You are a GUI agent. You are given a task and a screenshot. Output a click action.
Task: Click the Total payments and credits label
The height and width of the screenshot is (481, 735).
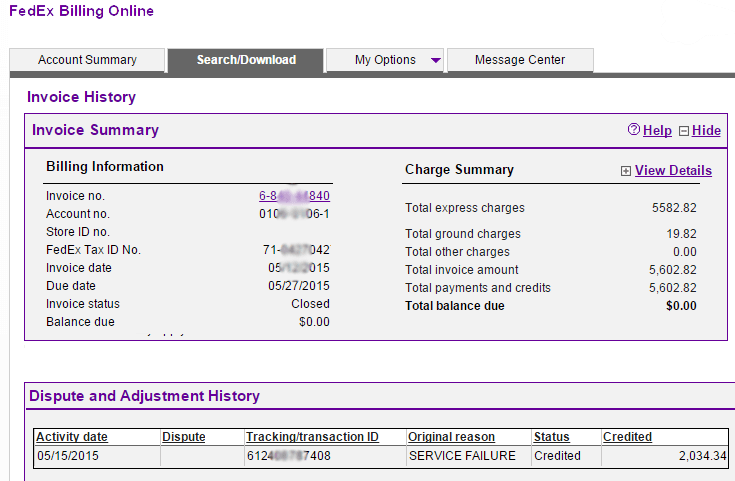point(478,288)
